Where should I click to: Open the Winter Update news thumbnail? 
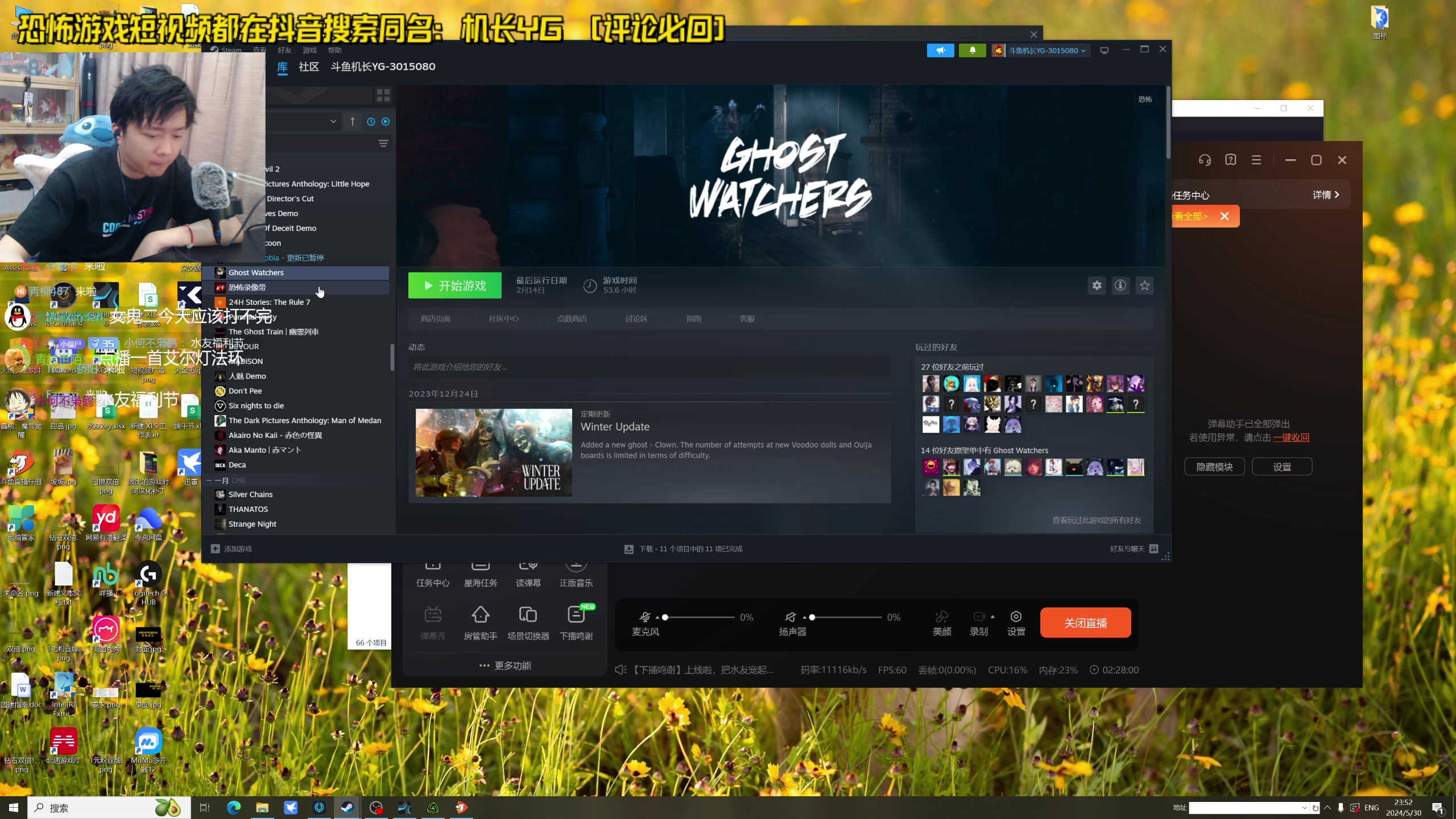[493, 453]
